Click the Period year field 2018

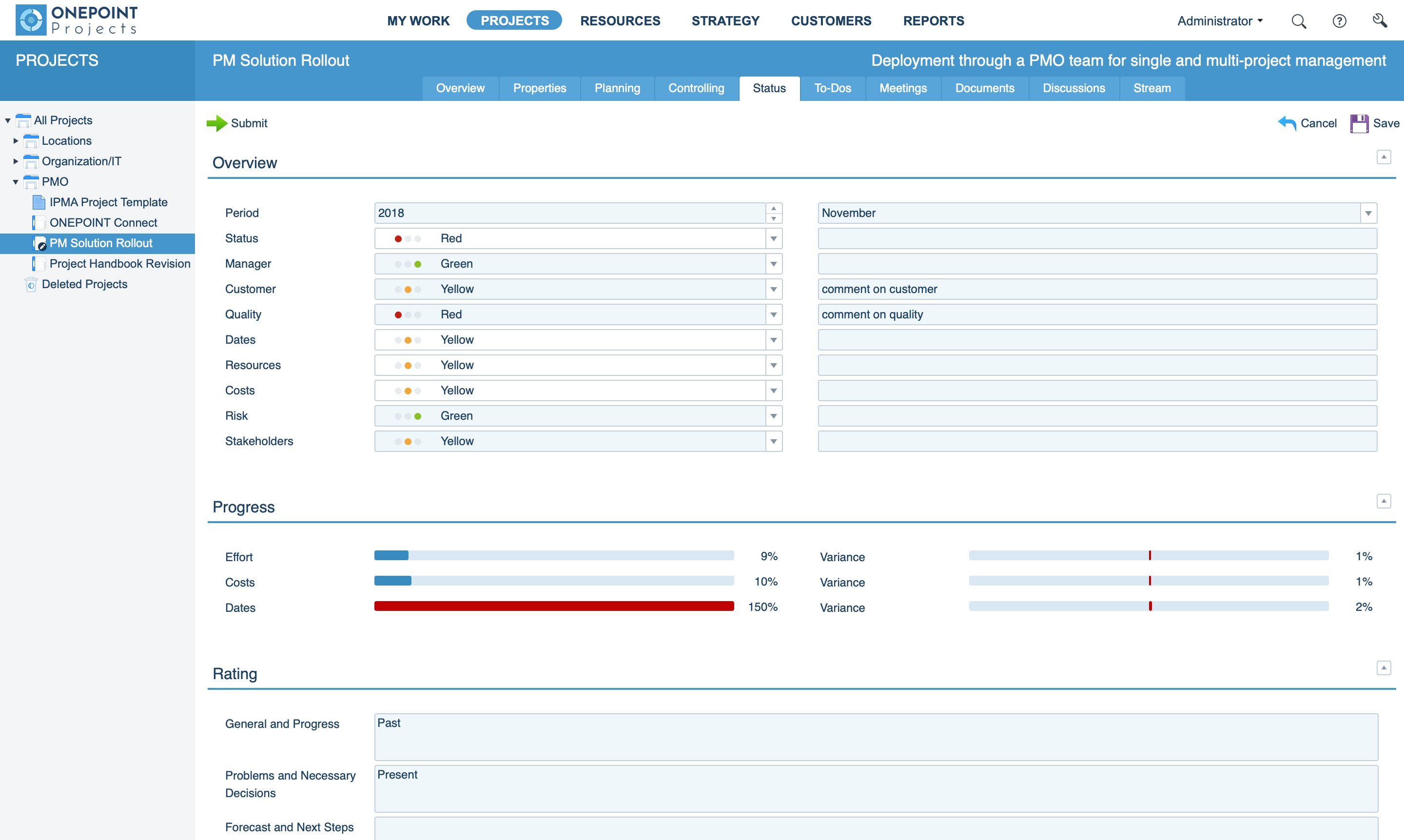pyautogui.click(x=570, y=214)
